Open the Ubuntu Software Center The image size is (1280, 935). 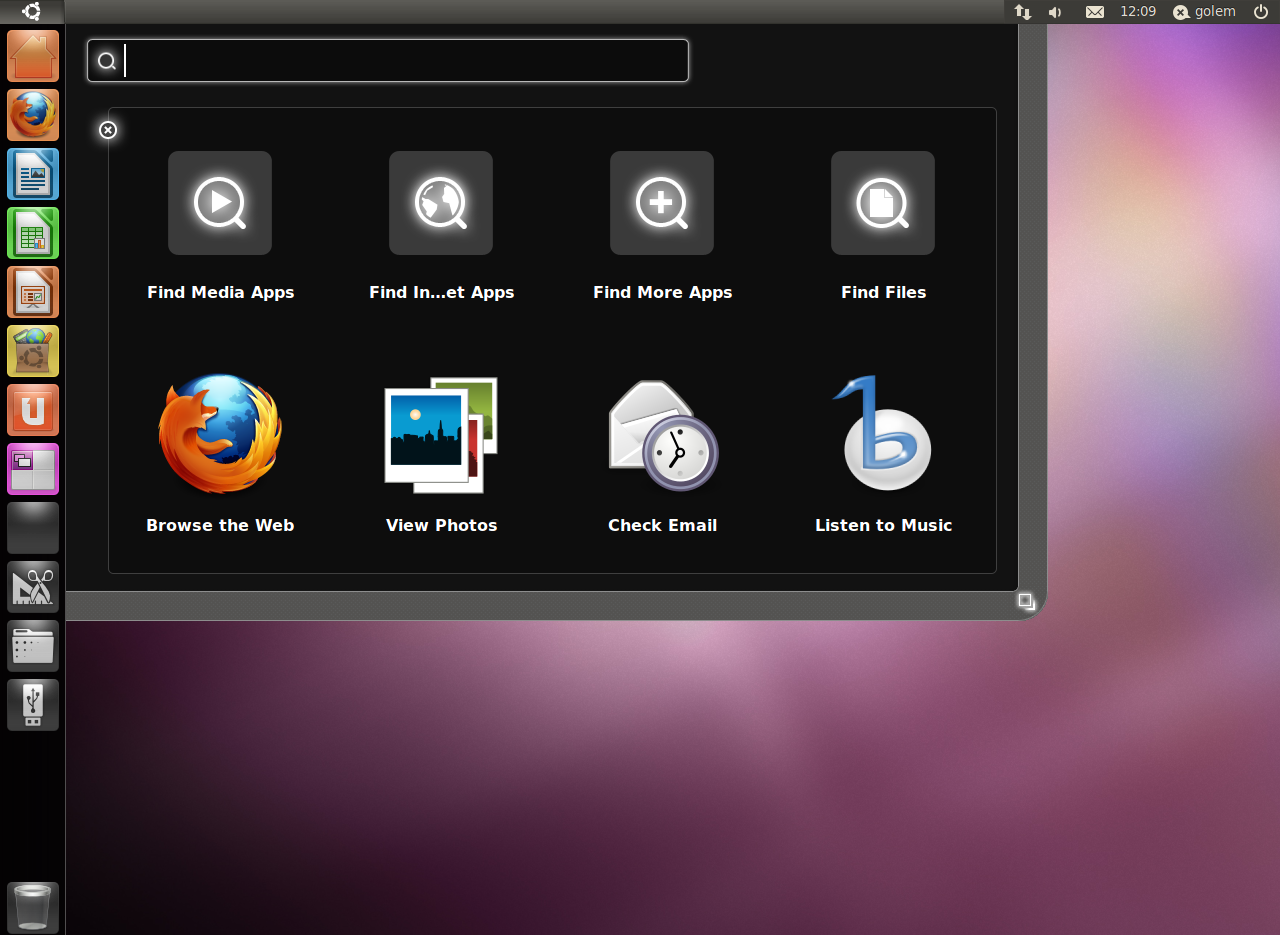32,351
